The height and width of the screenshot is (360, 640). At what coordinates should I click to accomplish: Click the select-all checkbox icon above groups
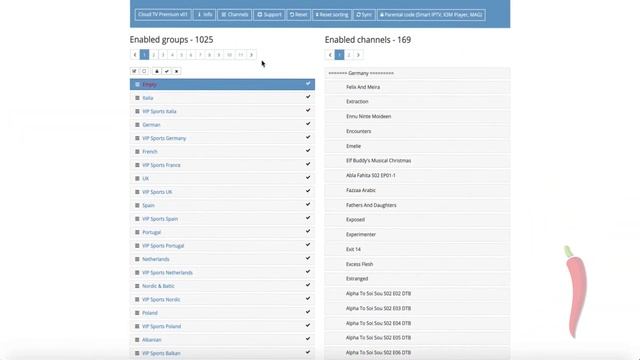click(x=134, y=71)
